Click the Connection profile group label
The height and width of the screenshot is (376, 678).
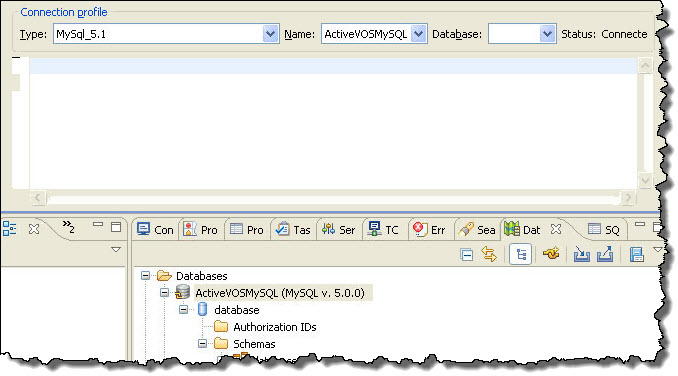pos(64,12)
